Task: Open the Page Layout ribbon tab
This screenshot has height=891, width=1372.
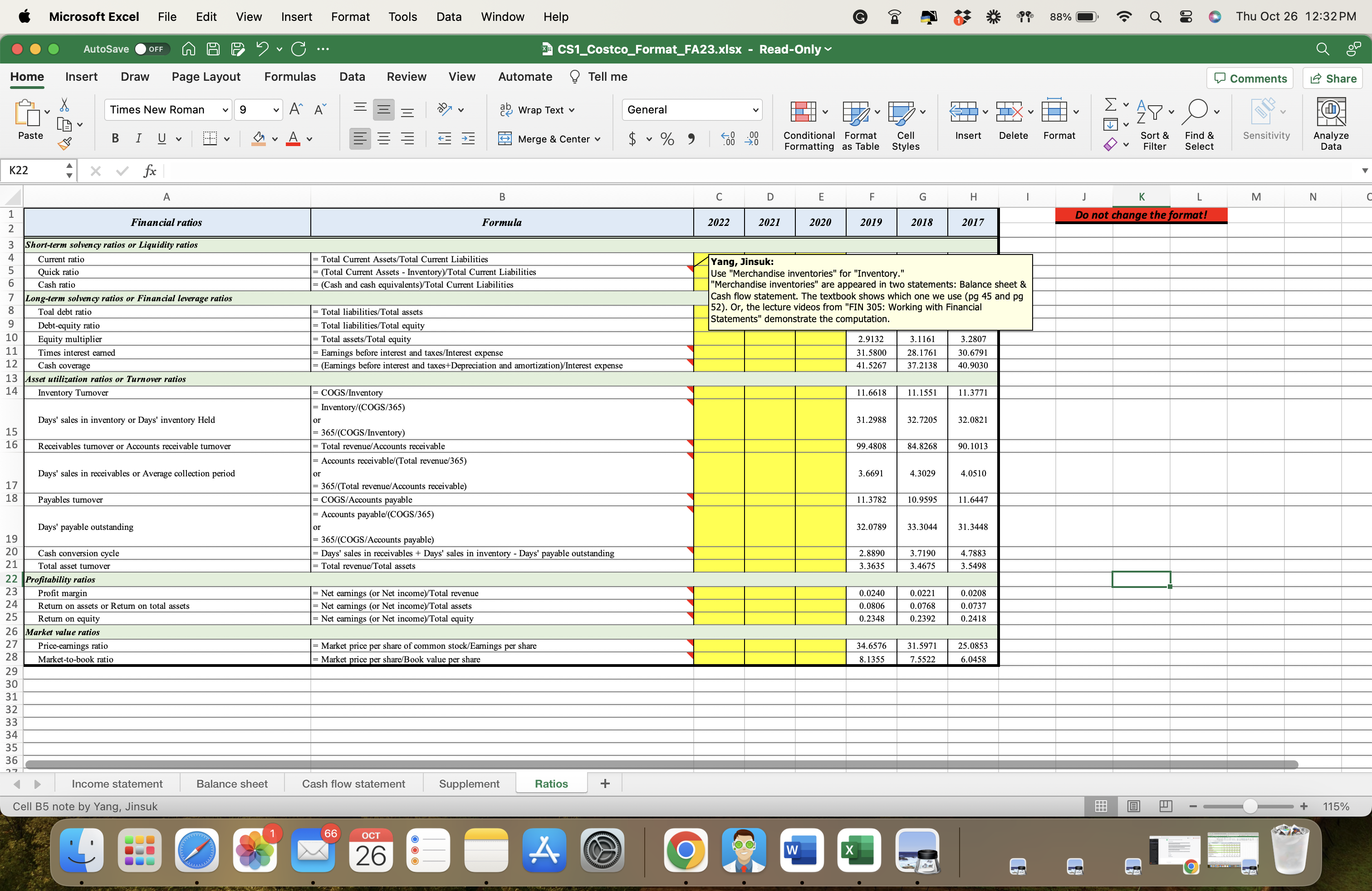Action: pos(206,77)
